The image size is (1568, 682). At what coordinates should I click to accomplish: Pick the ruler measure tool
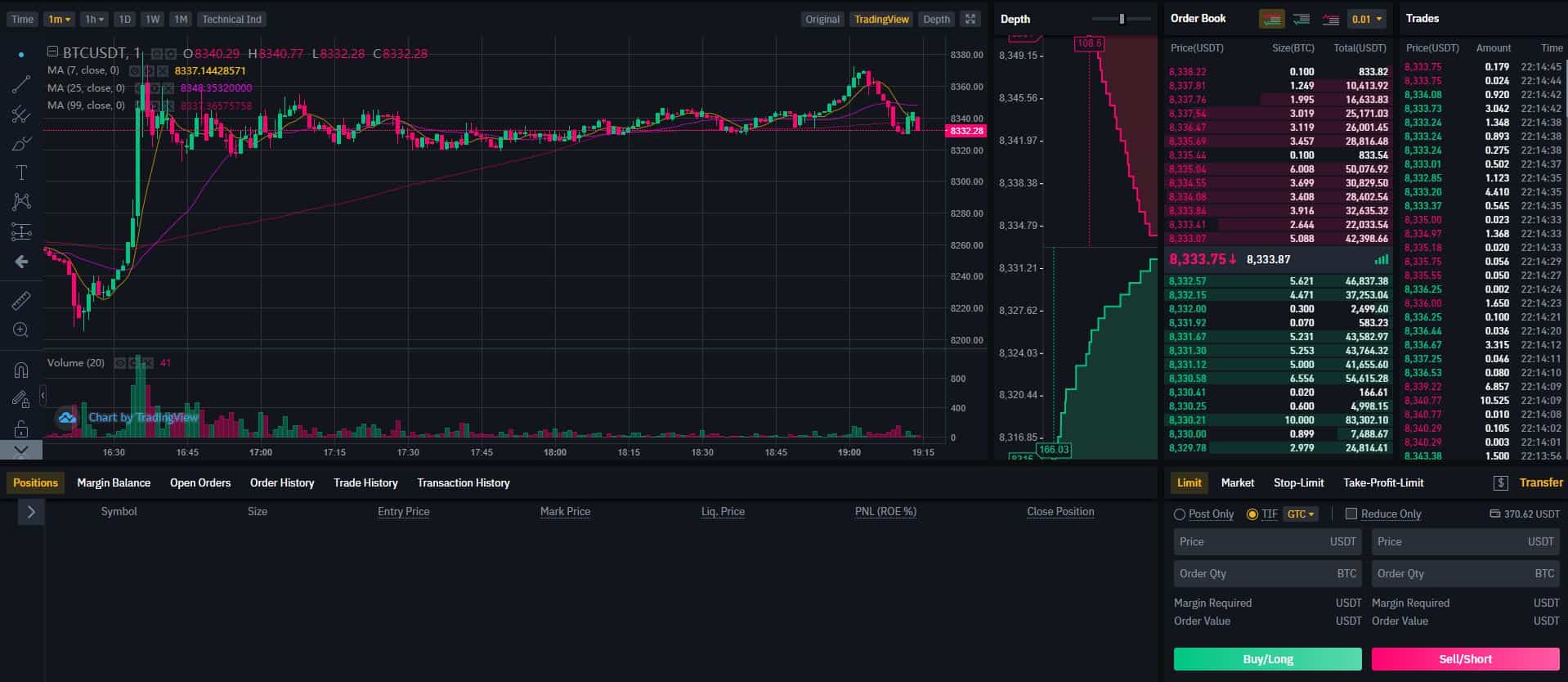21,300
